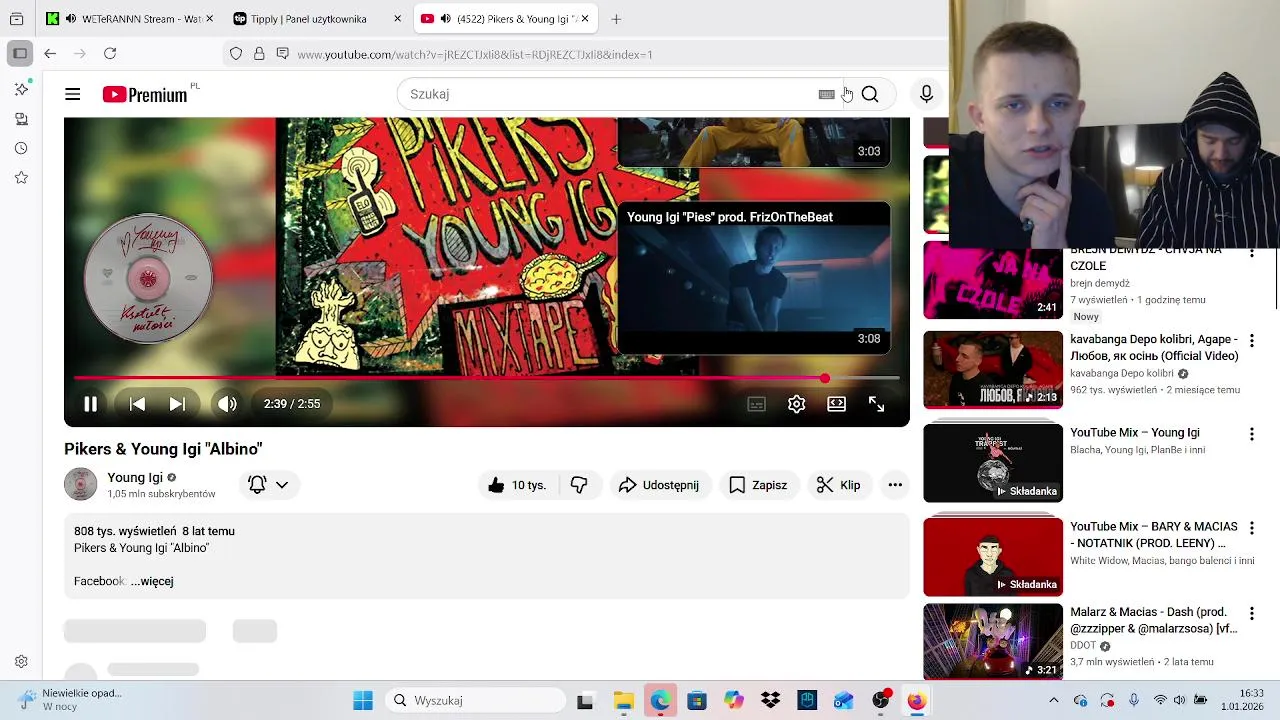Open kavabanga Depo kolibri video thumbnail
The image size is (1280, 720).
pyautogui.click(x=993, y=370)
